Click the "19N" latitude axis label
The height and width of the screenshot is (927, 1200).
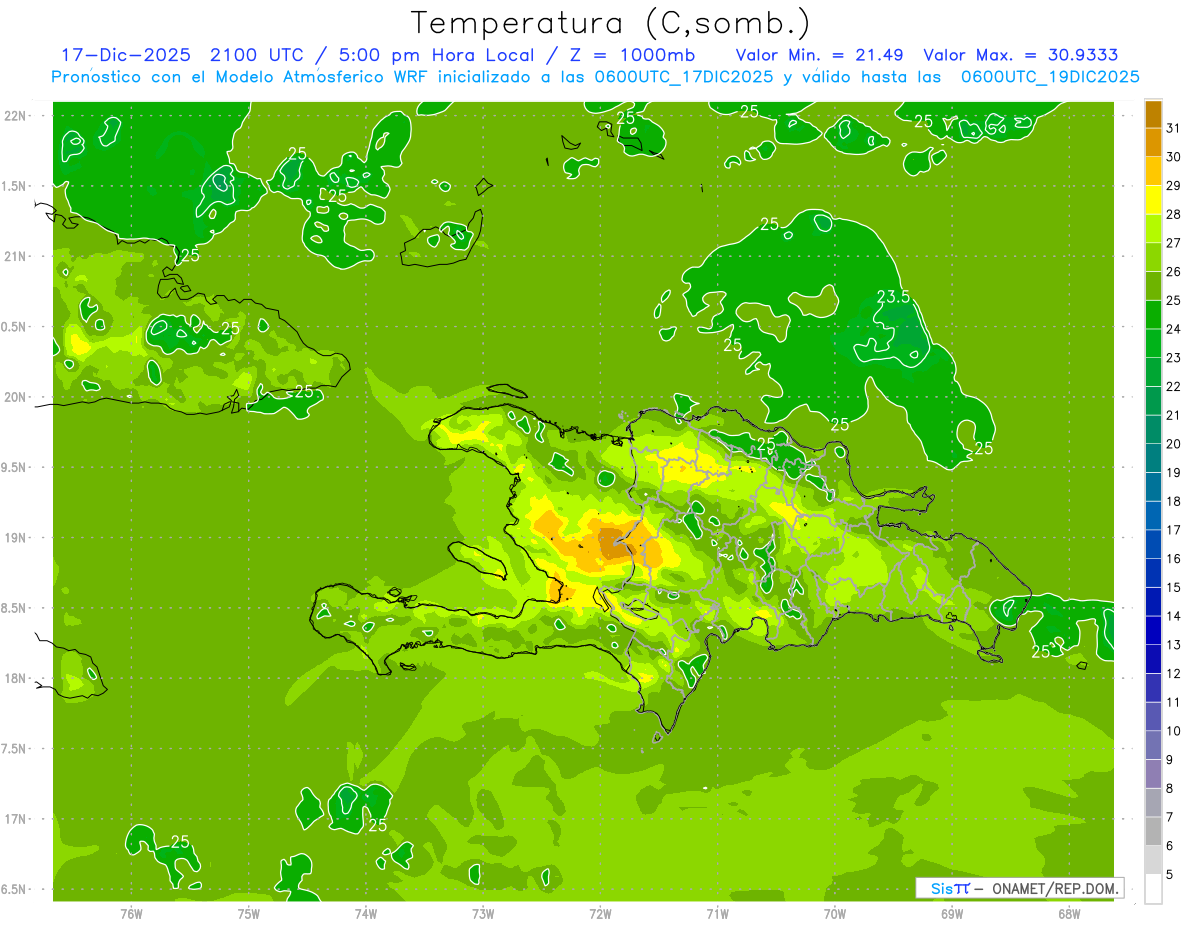point(15,537)
